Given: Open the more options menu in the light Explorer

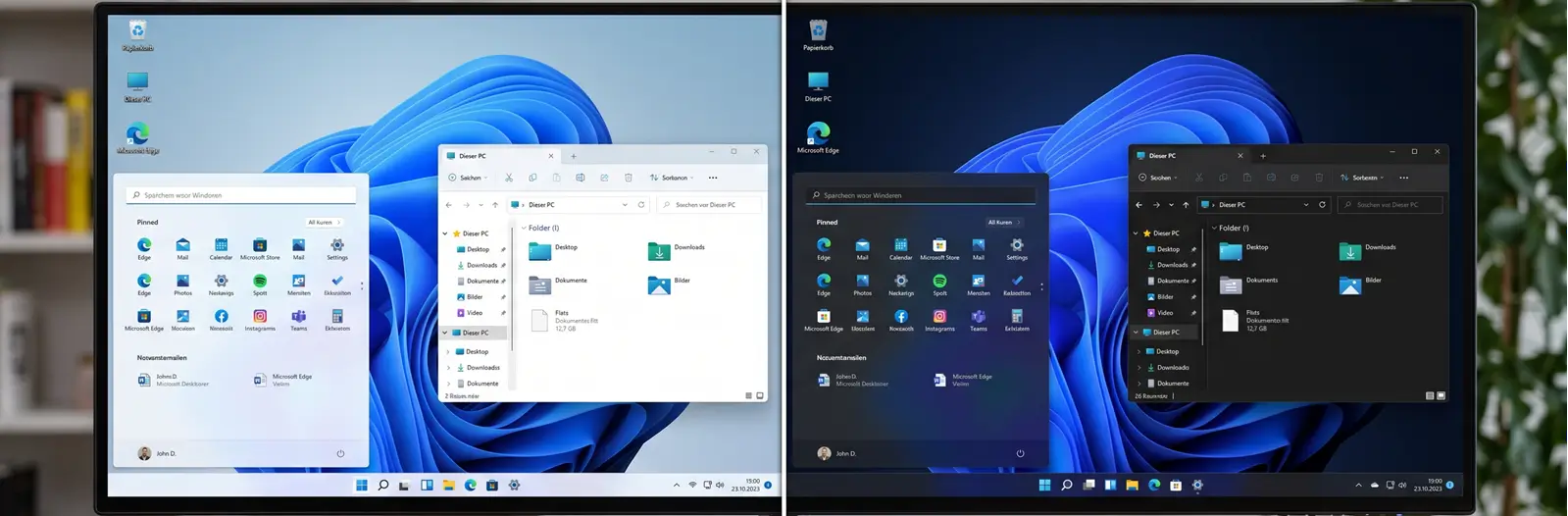Looking at the screenshot, I should 713,178.
